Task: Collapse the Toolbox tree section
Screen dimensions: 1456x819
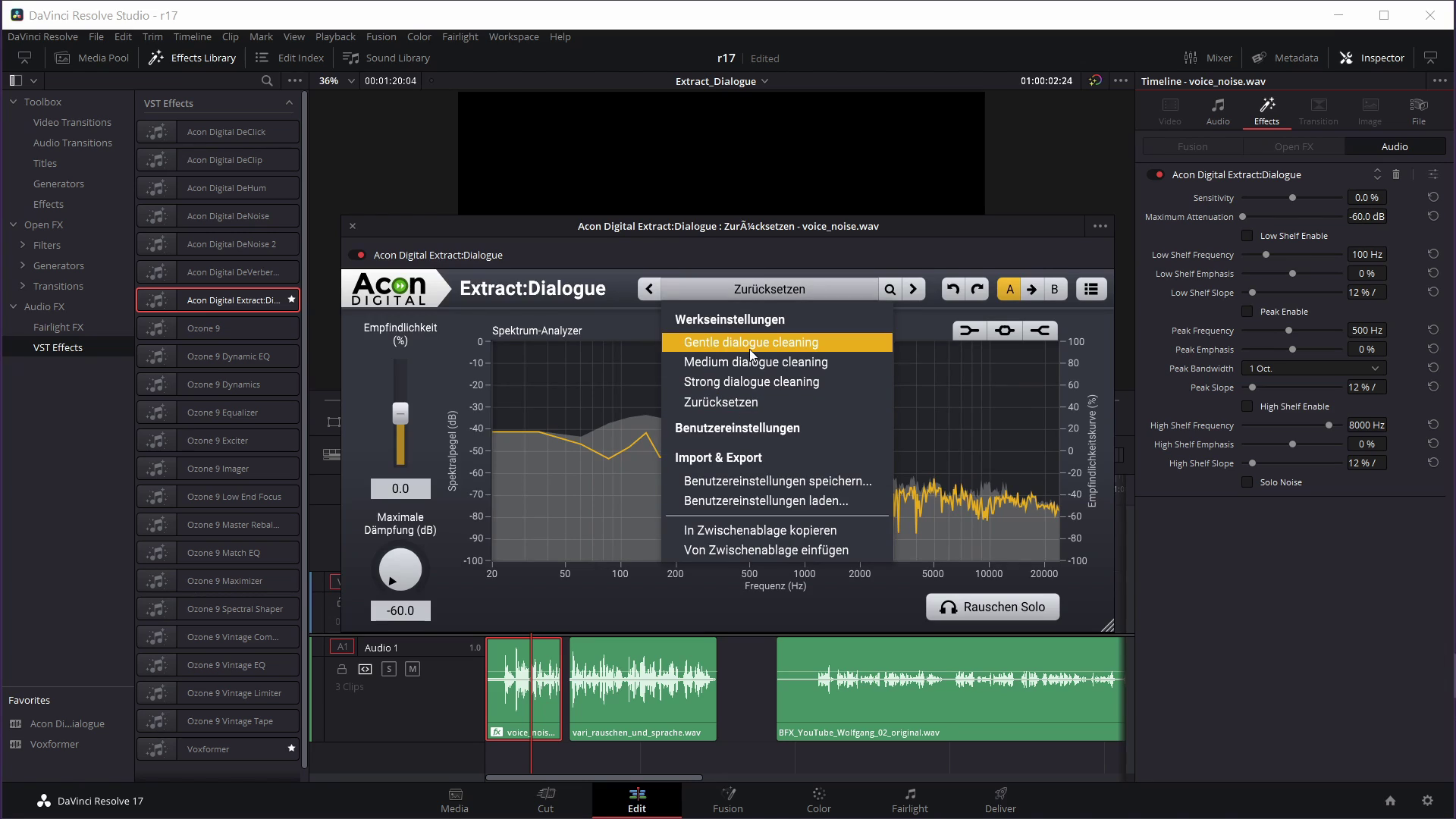Action: 13,102
